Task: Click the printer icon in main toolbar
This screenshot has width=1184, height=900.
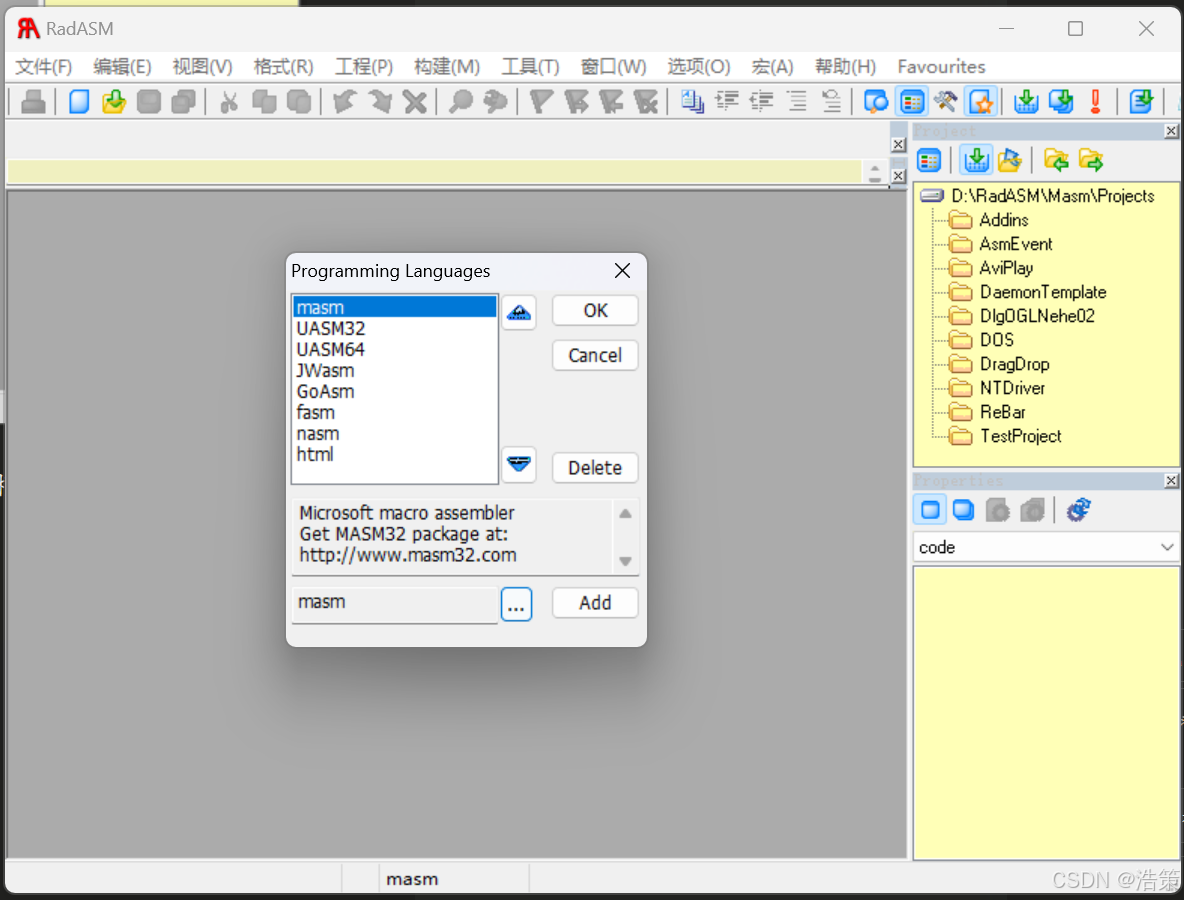Action: coord(33,101)
